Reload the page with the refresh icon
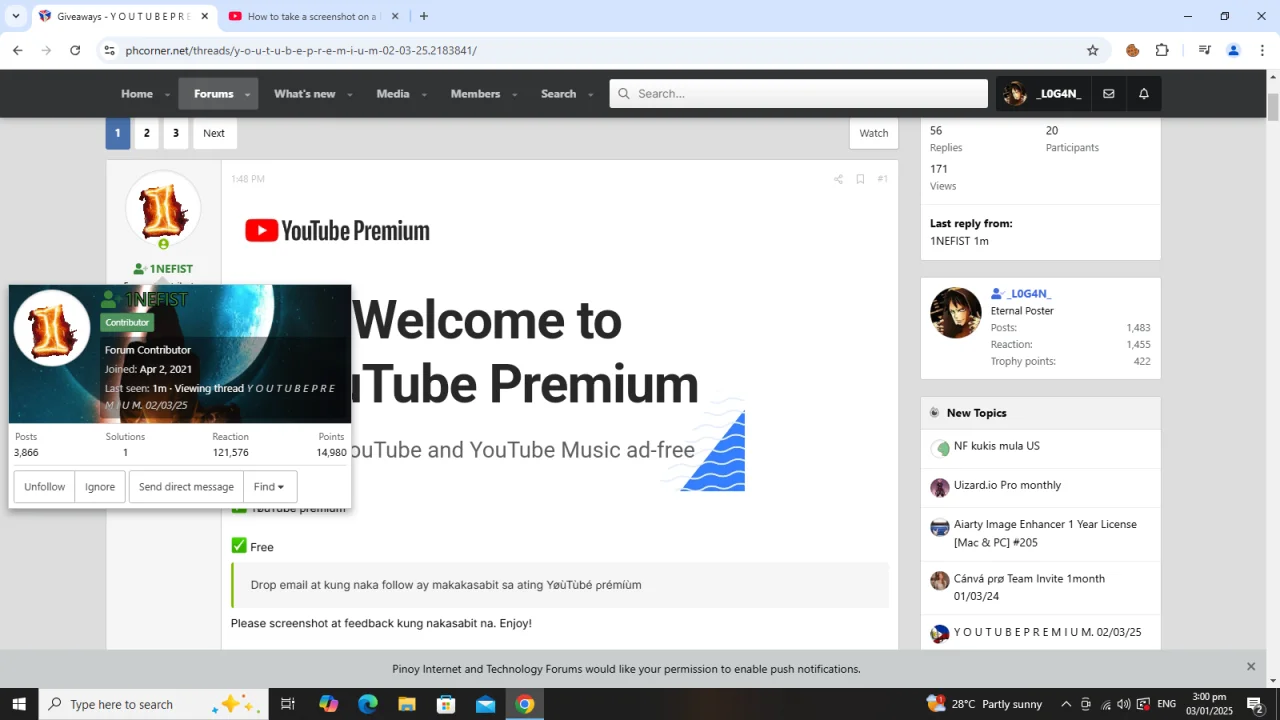Screen dimensions: 1280x720 [75, 50]
